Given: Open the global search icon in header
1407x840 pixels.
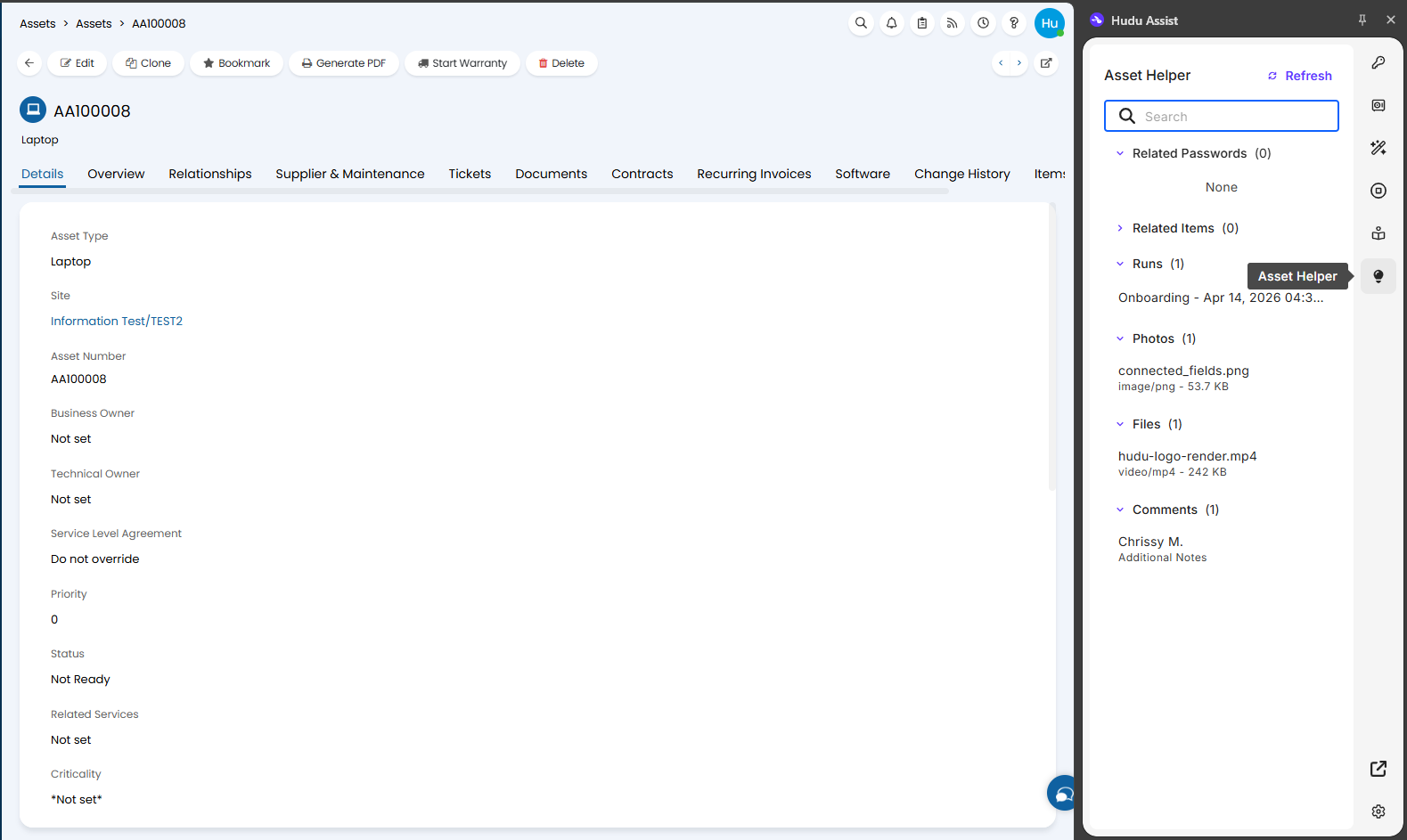Looking at the screenshot, I should [861, 23].
